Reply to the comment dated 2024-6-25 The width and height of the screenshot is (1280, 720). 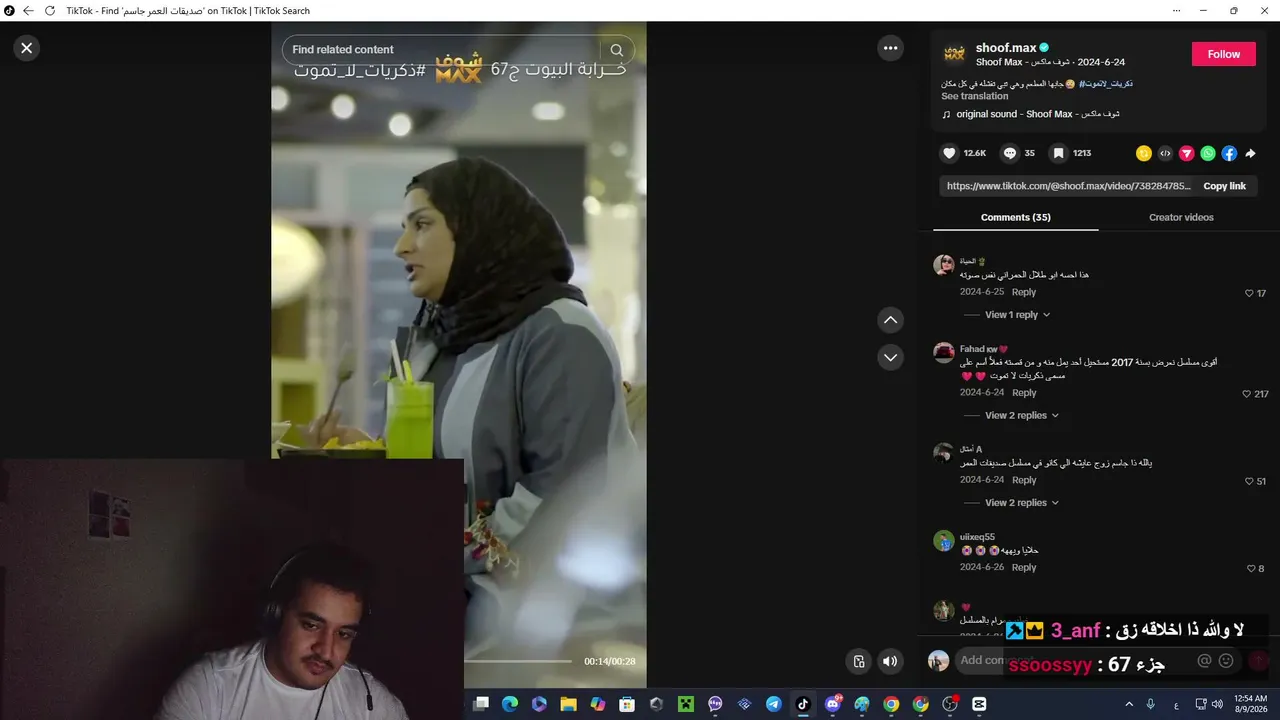point(1024,292)
